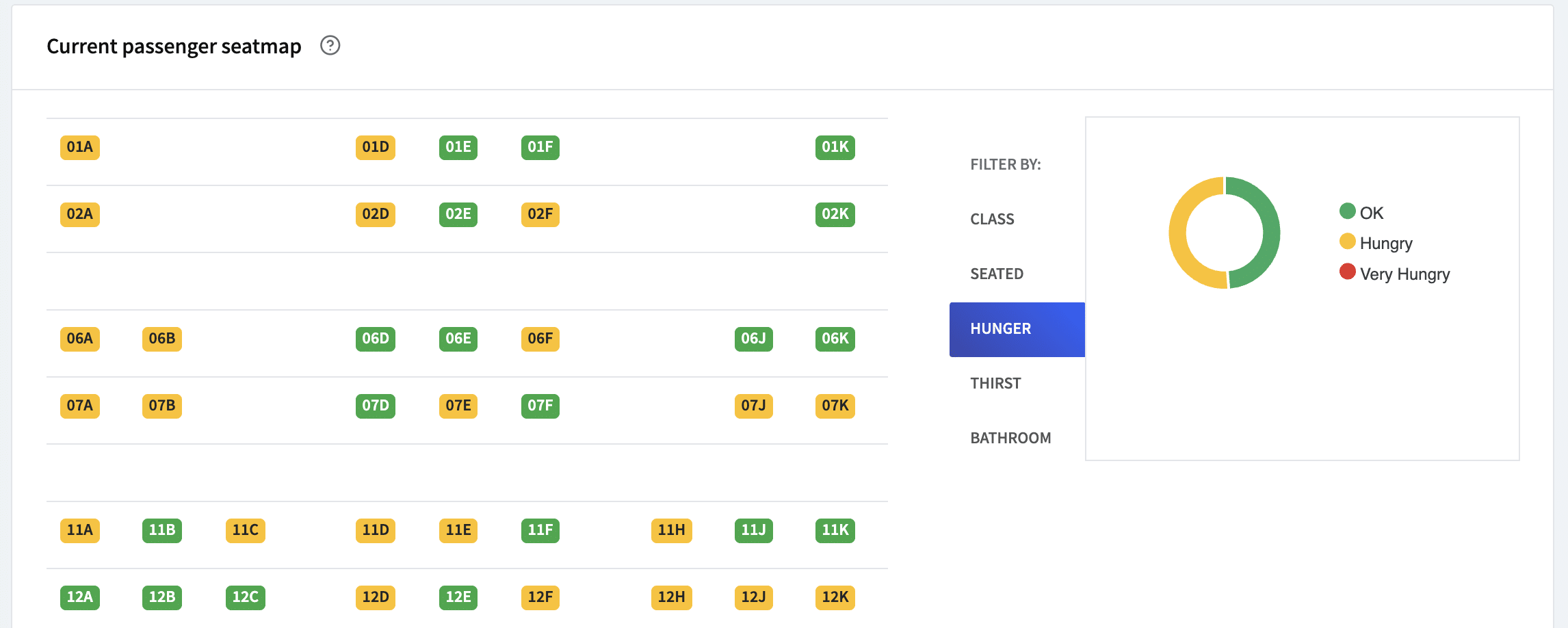Filter seatmap by Class
Image resolution: width=1568 pixels, height=628 pixels.
[x=992, y=219]
